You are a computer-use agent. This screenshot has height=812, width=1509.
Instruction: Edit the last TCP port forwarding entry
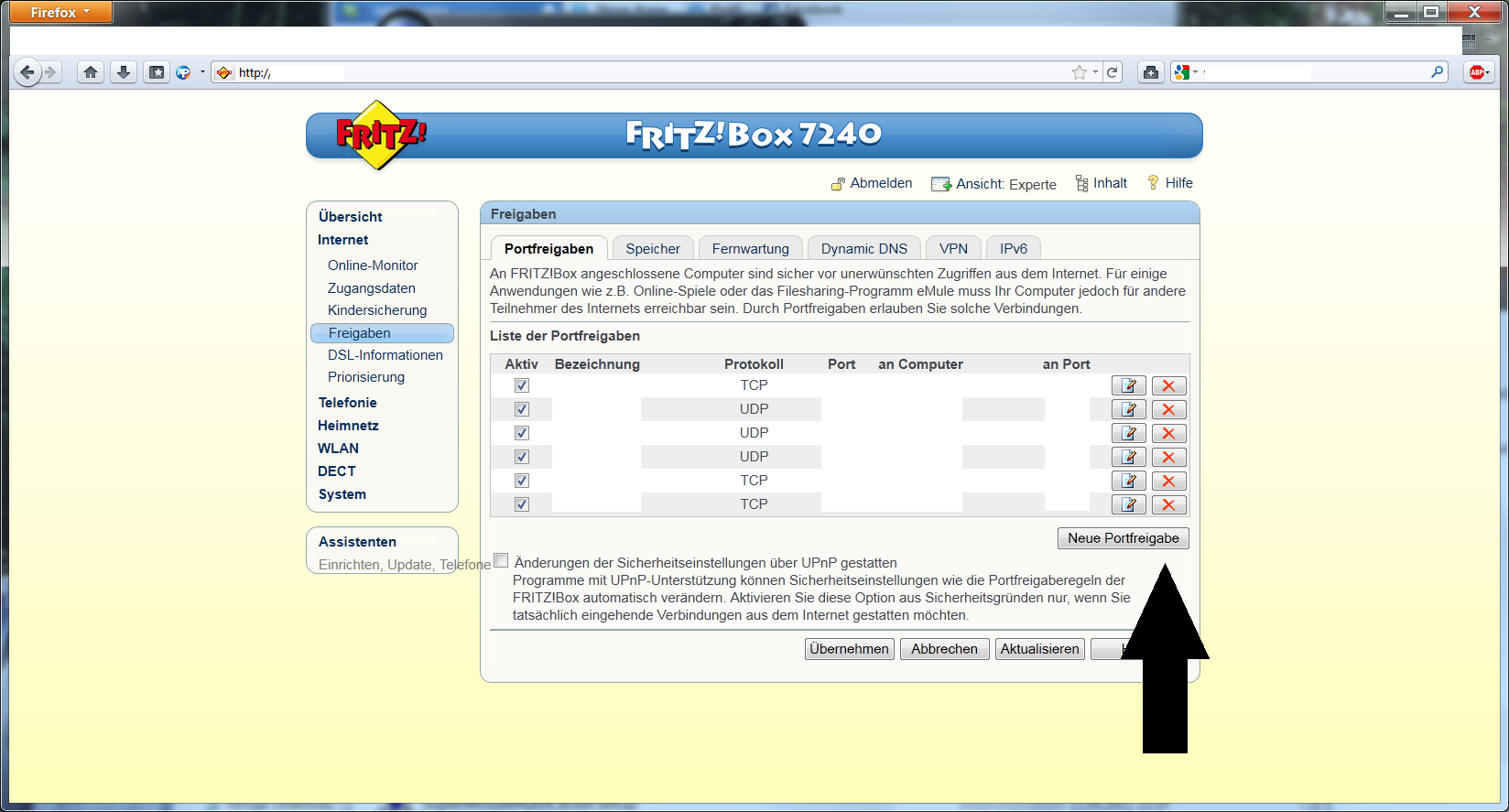tap(1129, 504)
